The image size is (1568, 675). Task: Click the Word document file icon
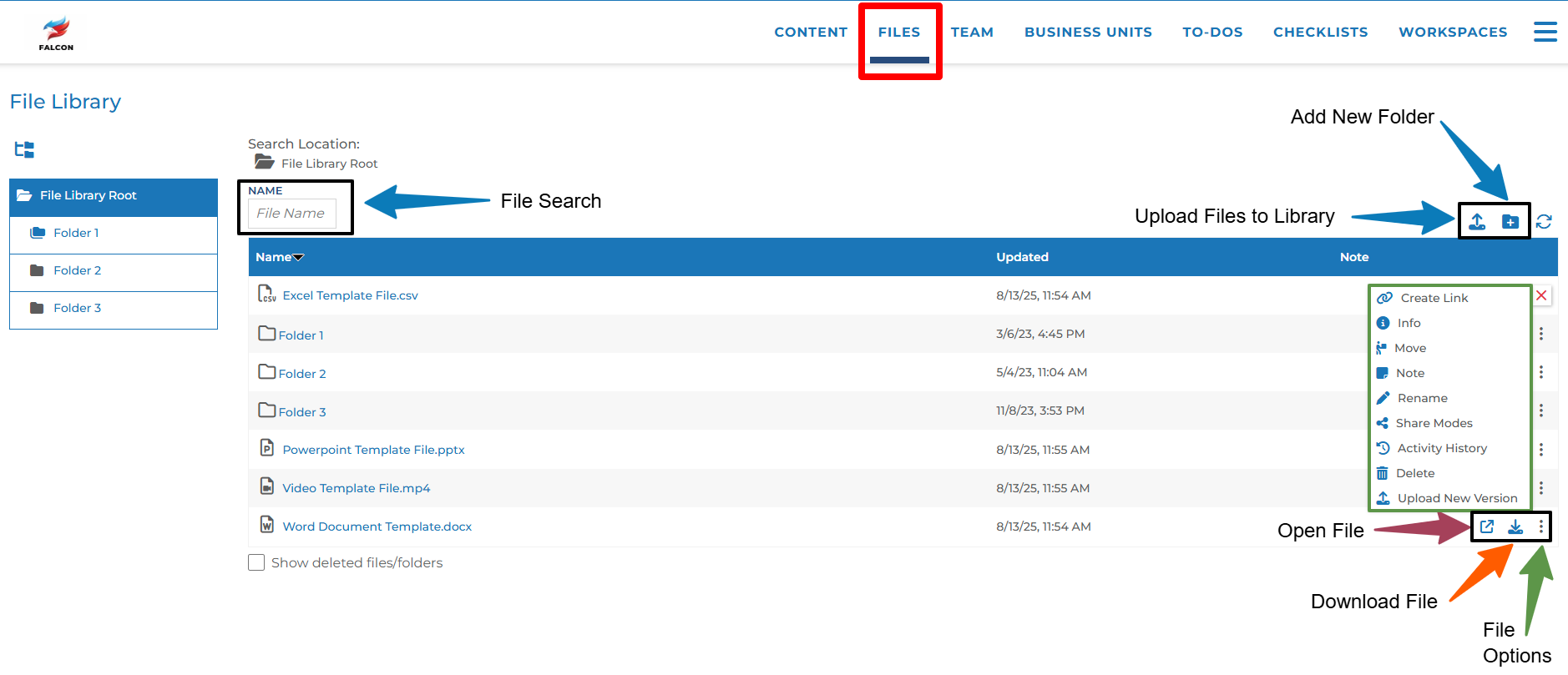pos(266,525)
